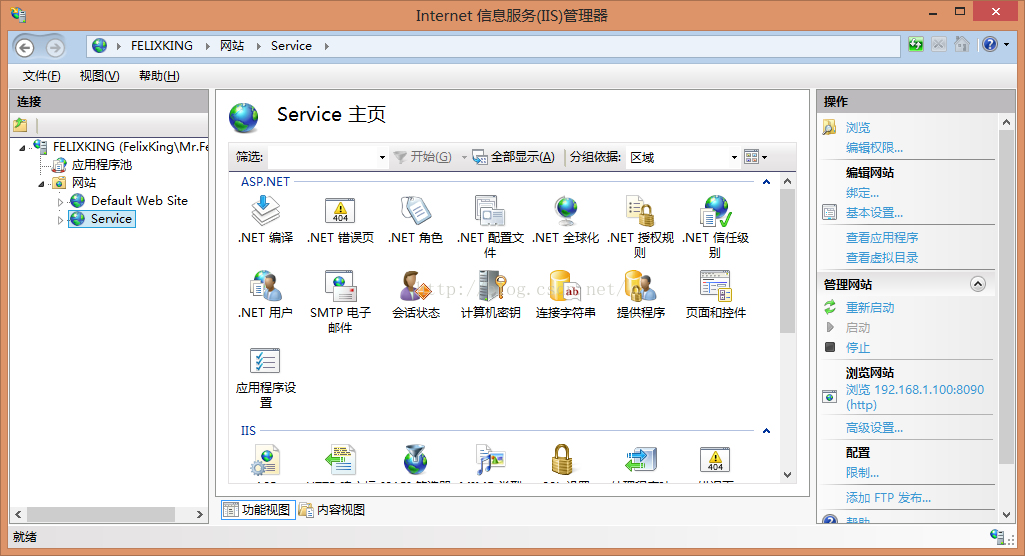The height and width of the screenshot is (556, 1025).
Task: Open the 筛选 filter dropdown
Action: (382, 157)
